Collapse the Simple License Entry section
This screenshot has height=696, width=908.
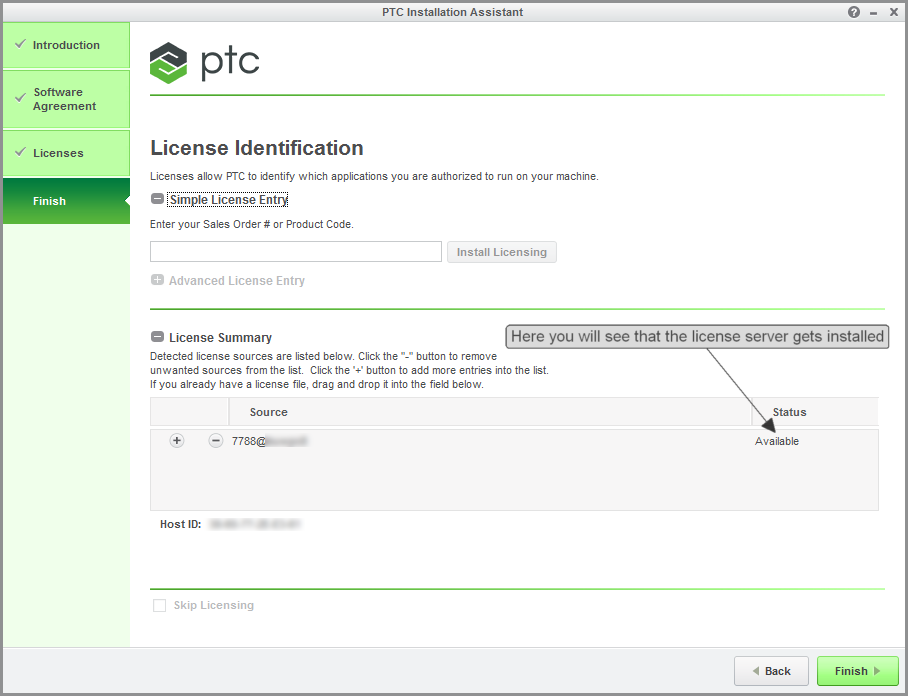pyautogui.click(x=157, y=199)
